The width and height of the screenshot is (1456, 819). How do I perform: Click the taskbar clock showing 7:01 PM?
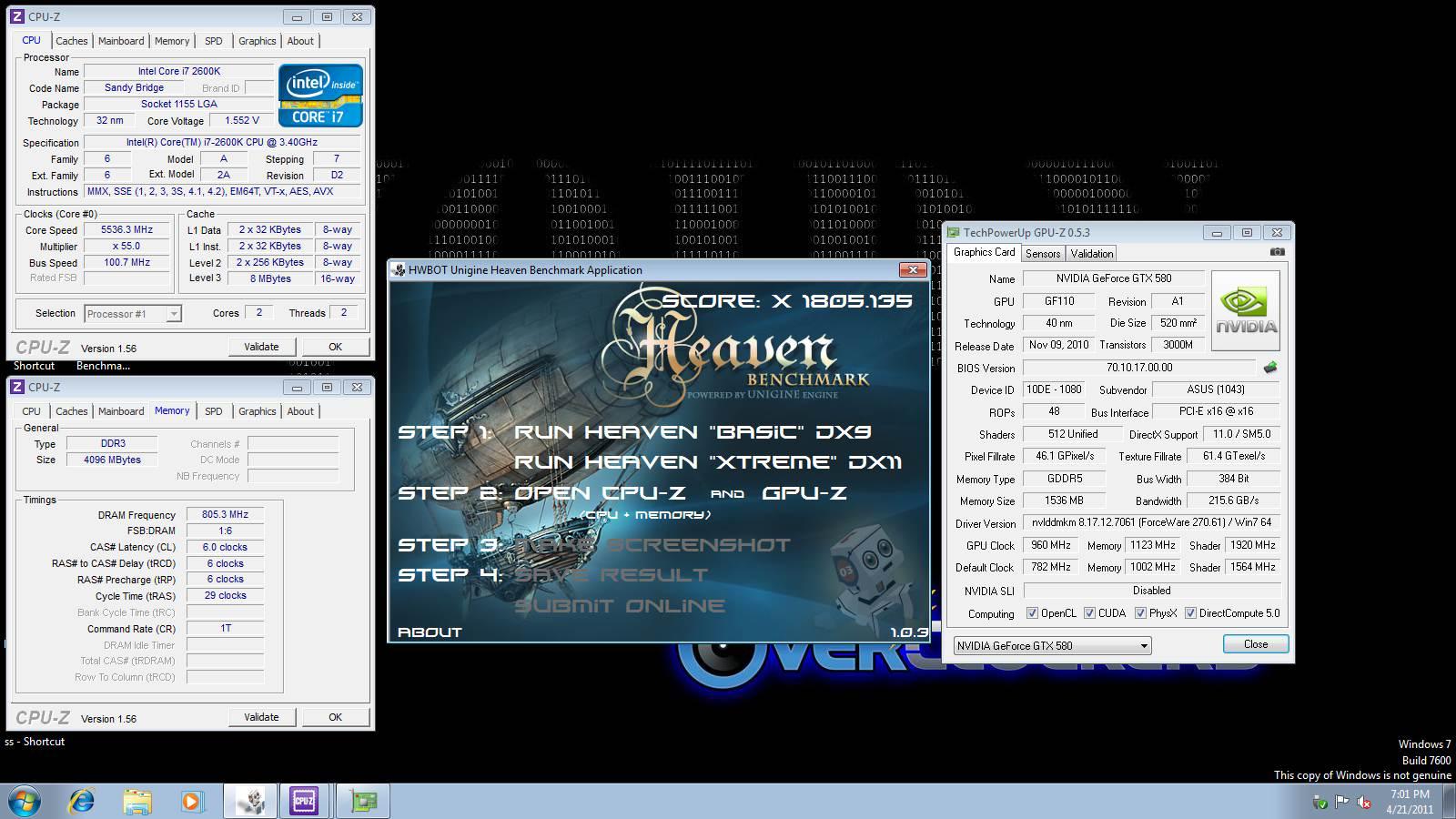click(1410, 801)
